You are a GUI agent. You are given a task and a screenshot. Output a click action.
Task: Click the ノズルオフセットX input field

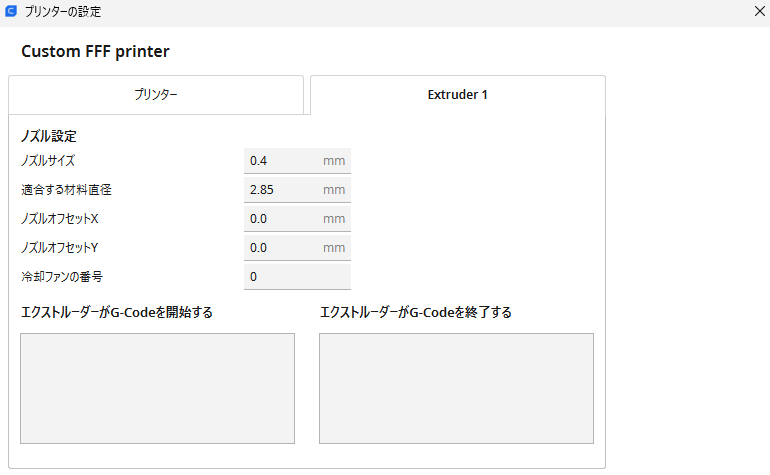click(x=285, y=218)
